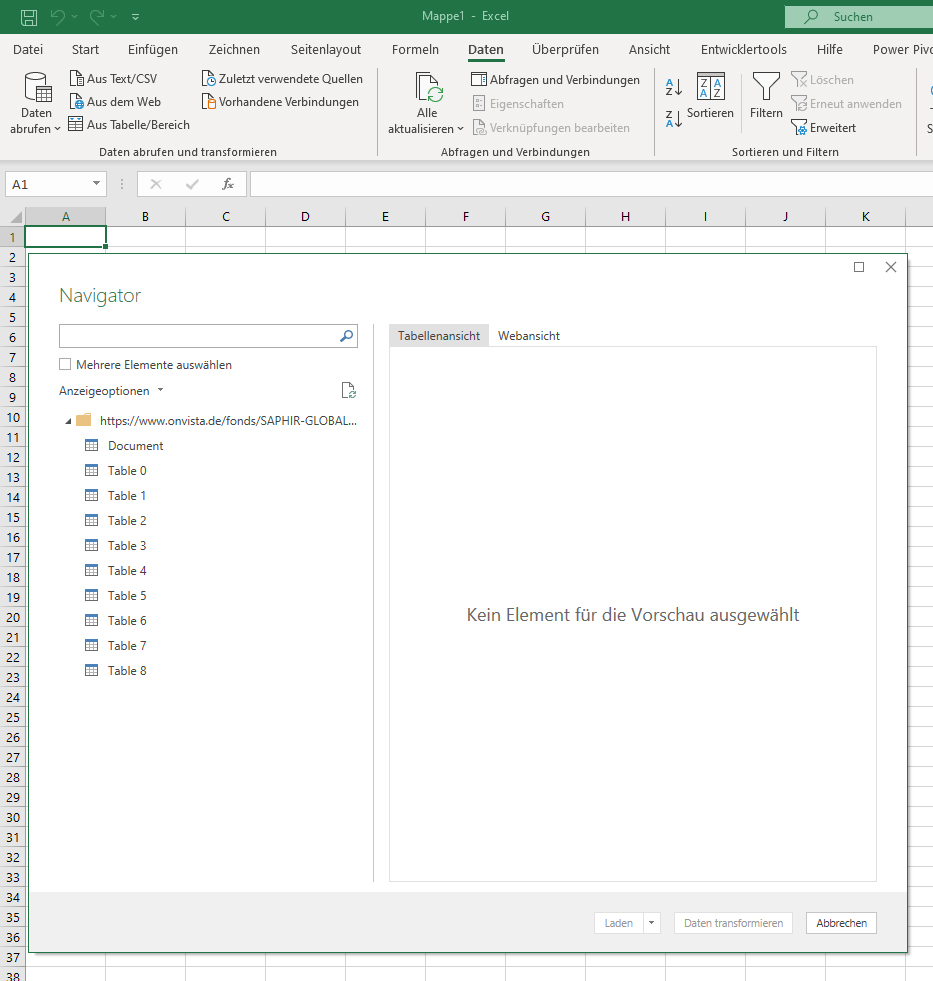933x981 pixels.
Task: Click the Save icon in title bar
Action: click(x=29, y=17)
